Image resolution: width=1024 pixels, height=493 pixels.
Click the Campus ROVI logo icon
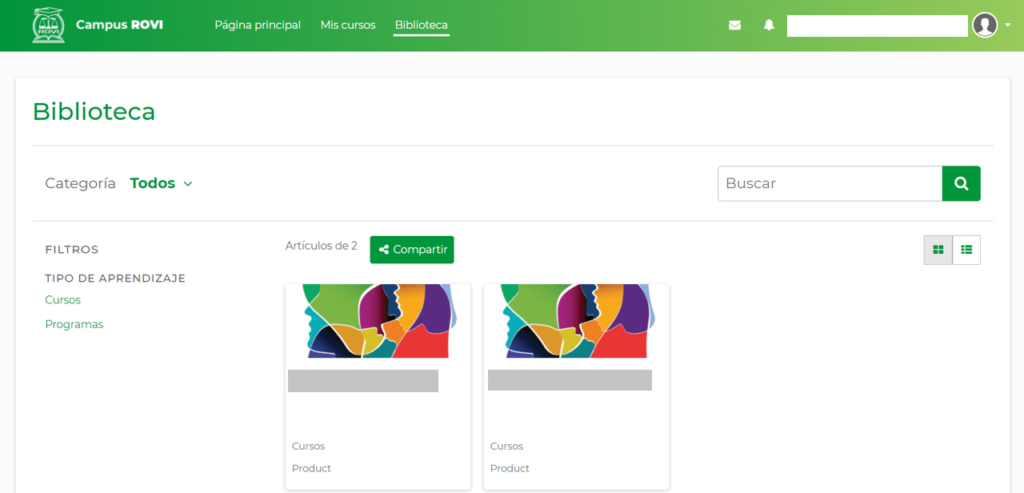47,25
